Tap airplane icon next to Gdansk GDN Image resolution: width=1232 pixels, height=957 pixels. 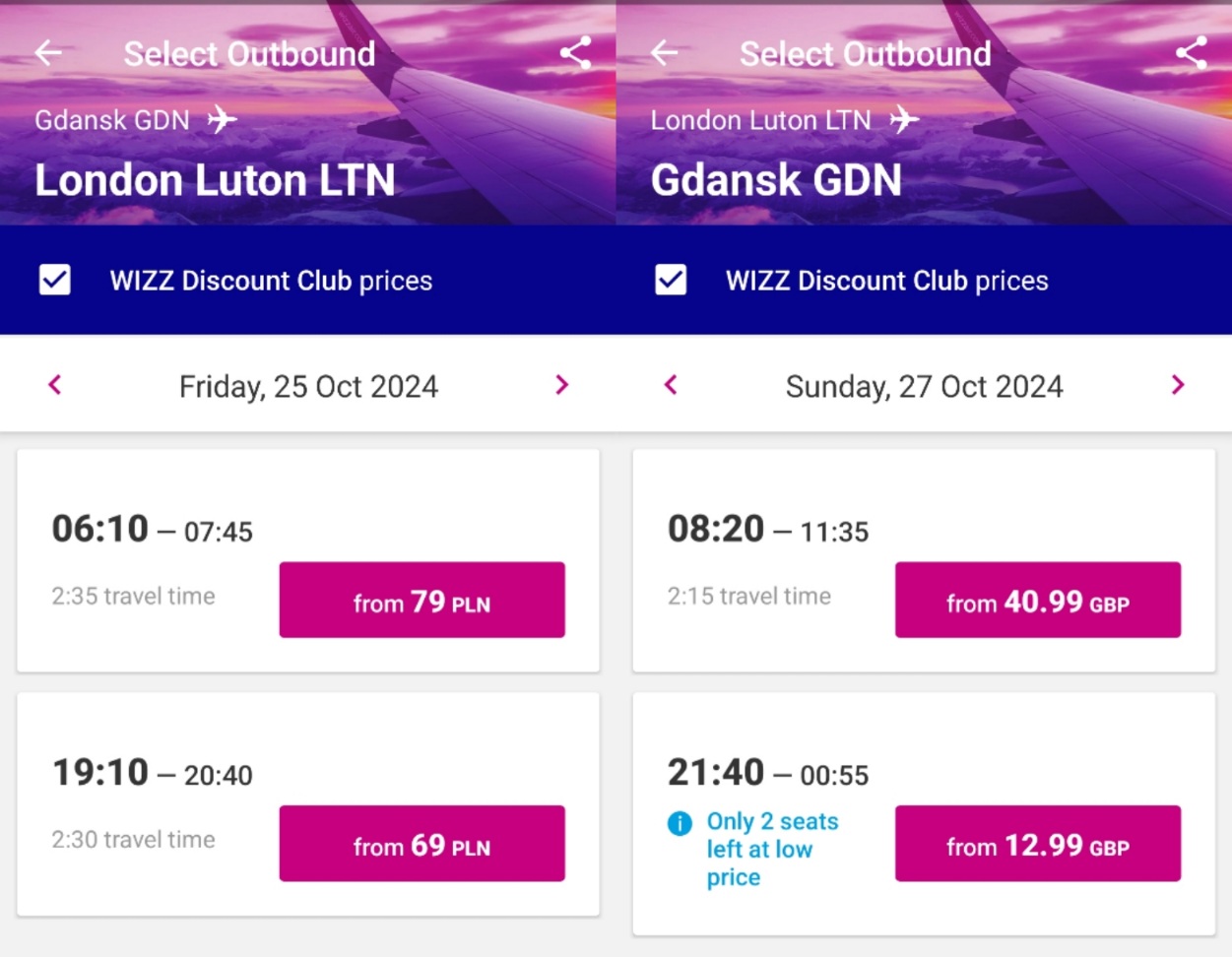pyautogui.click(x=223, y=120)
